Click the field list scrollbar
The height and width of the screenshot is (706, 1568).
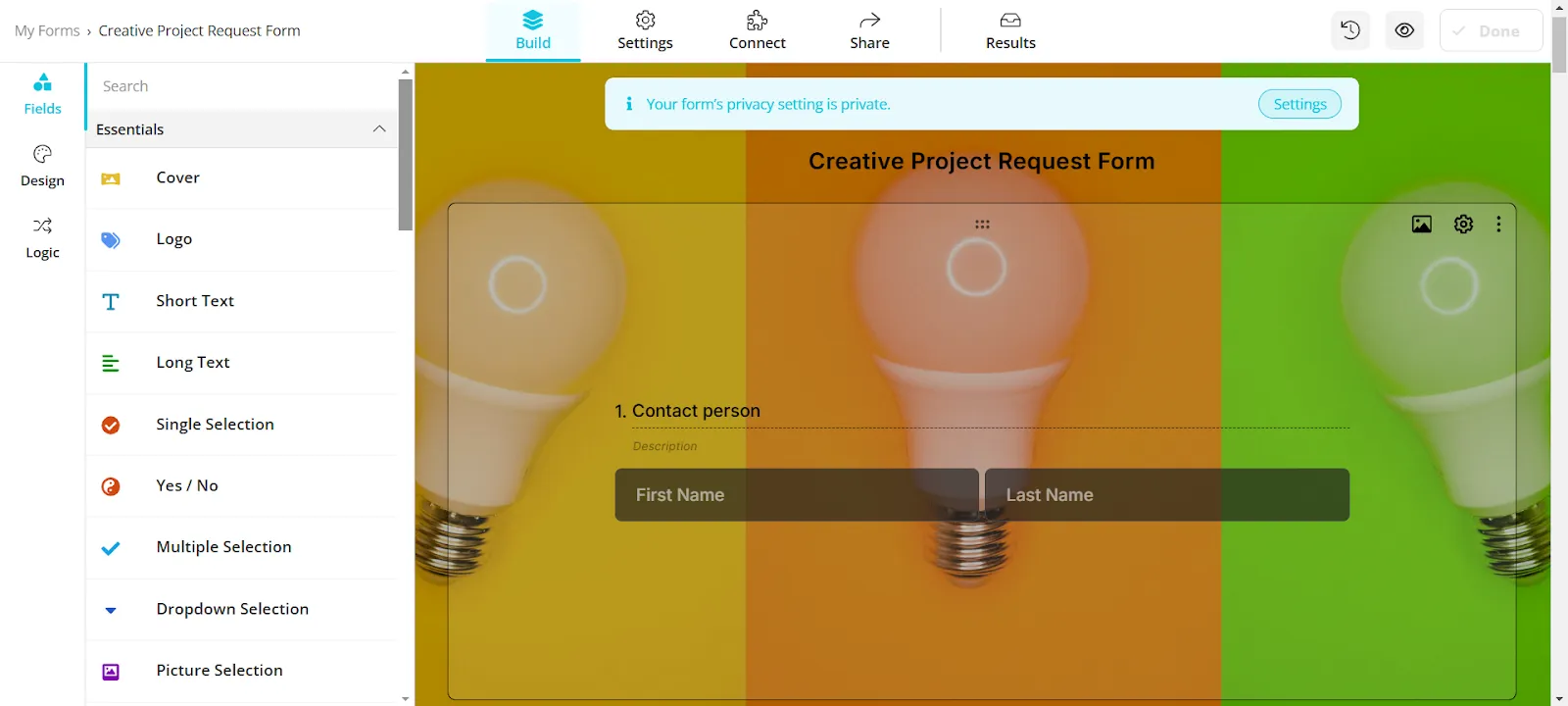[406, 155]
